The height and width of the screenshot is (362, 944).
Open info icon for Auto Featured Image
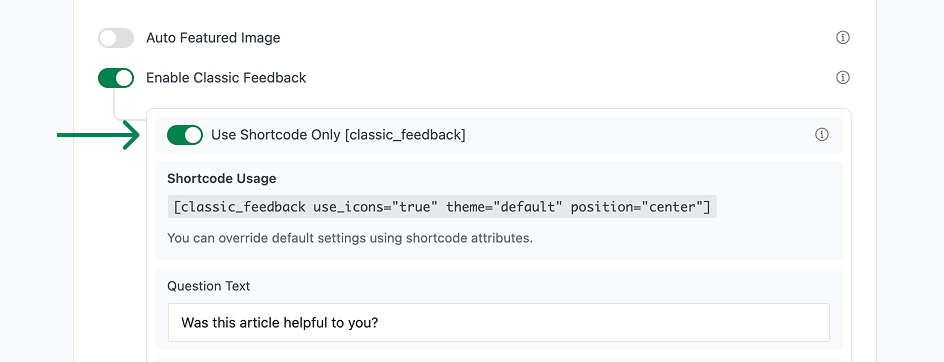843,38
